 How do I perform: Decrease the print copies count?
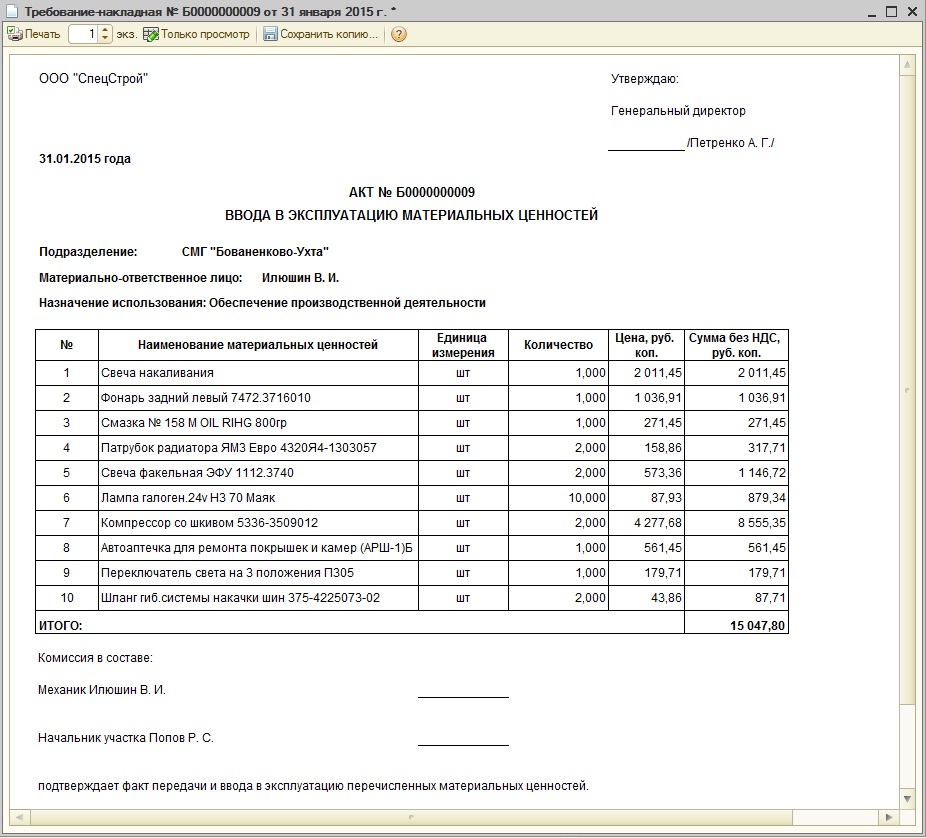pos(106,38)
